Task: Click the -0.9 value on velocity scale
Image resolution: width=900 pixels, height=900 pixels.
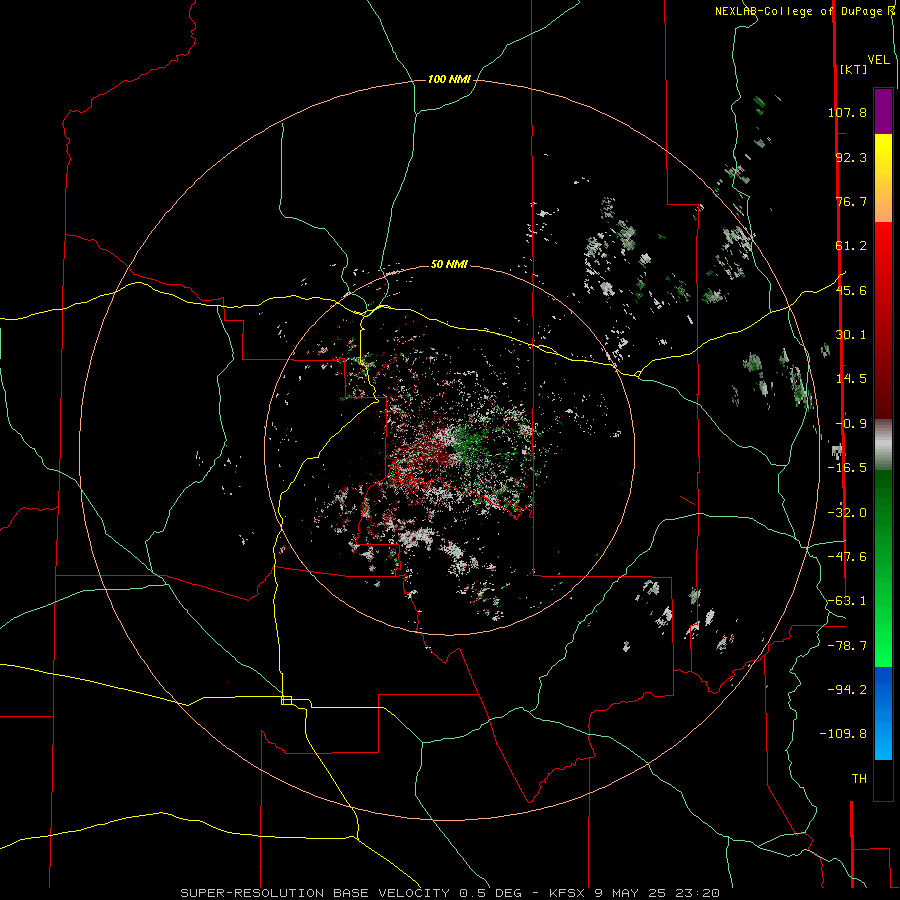Action: 851,424
